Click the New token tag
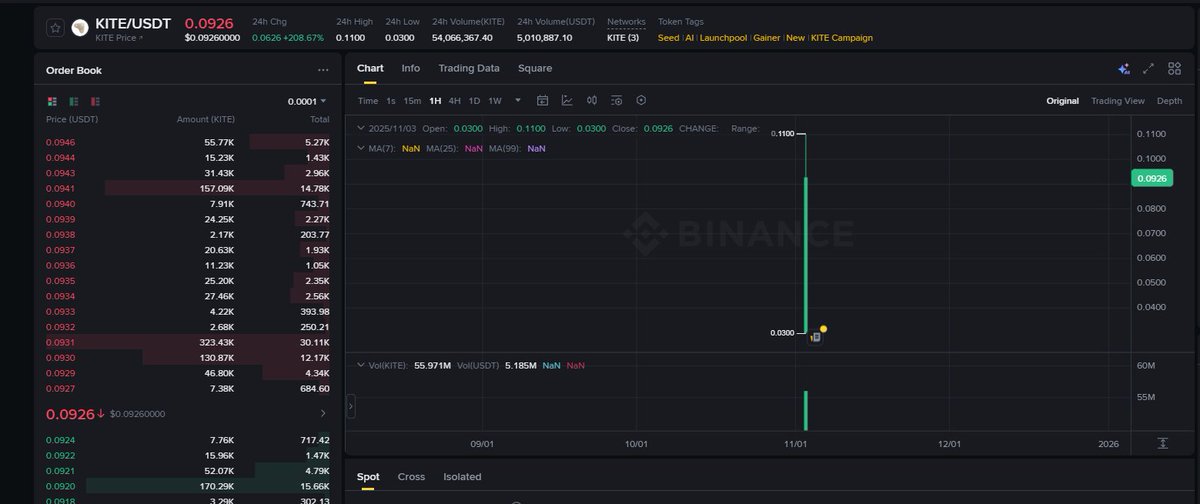The image size is (1200, 504). (795, 38)
